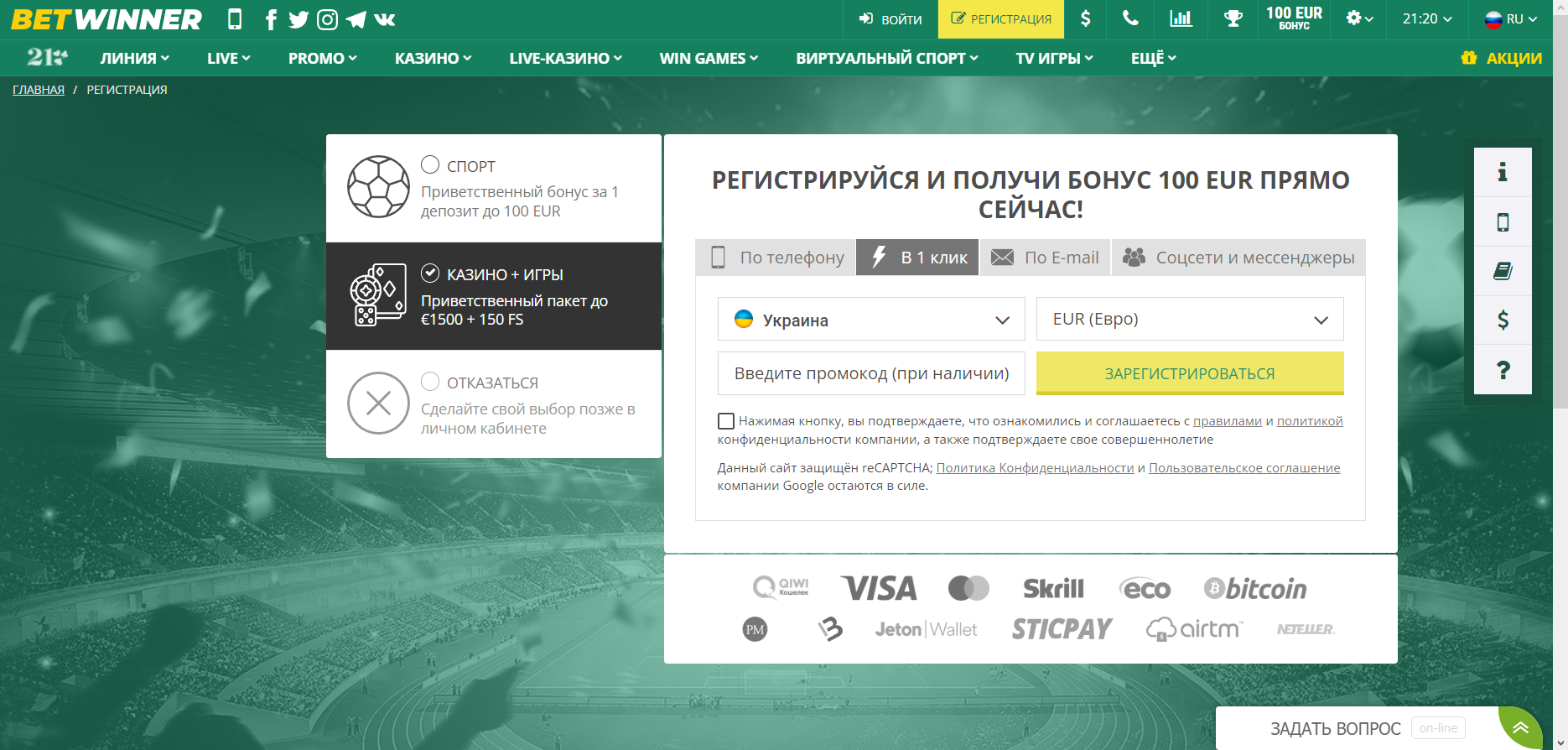Click the Skrill payment logo
The height and width of the screenshot is (750, 1568).
[x=1053, y=589]
